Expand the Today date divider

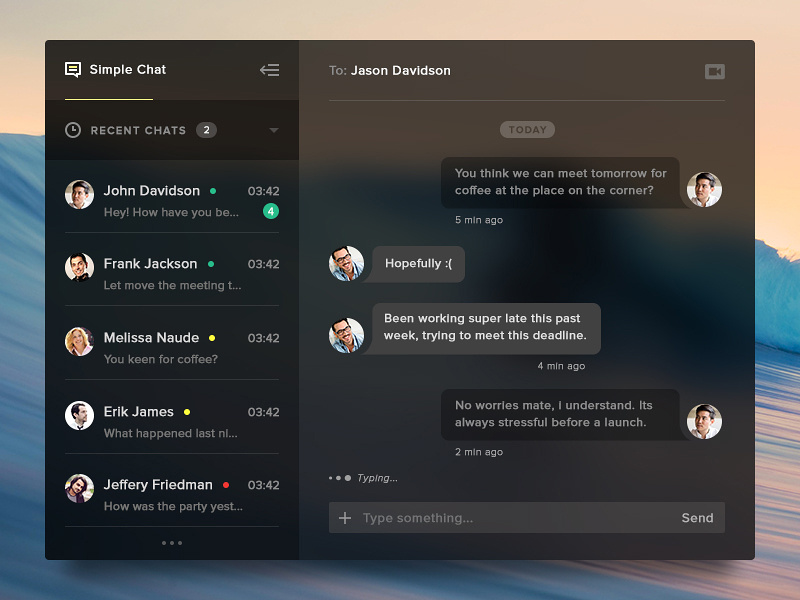pyautogui.click(x=527, y=129)
